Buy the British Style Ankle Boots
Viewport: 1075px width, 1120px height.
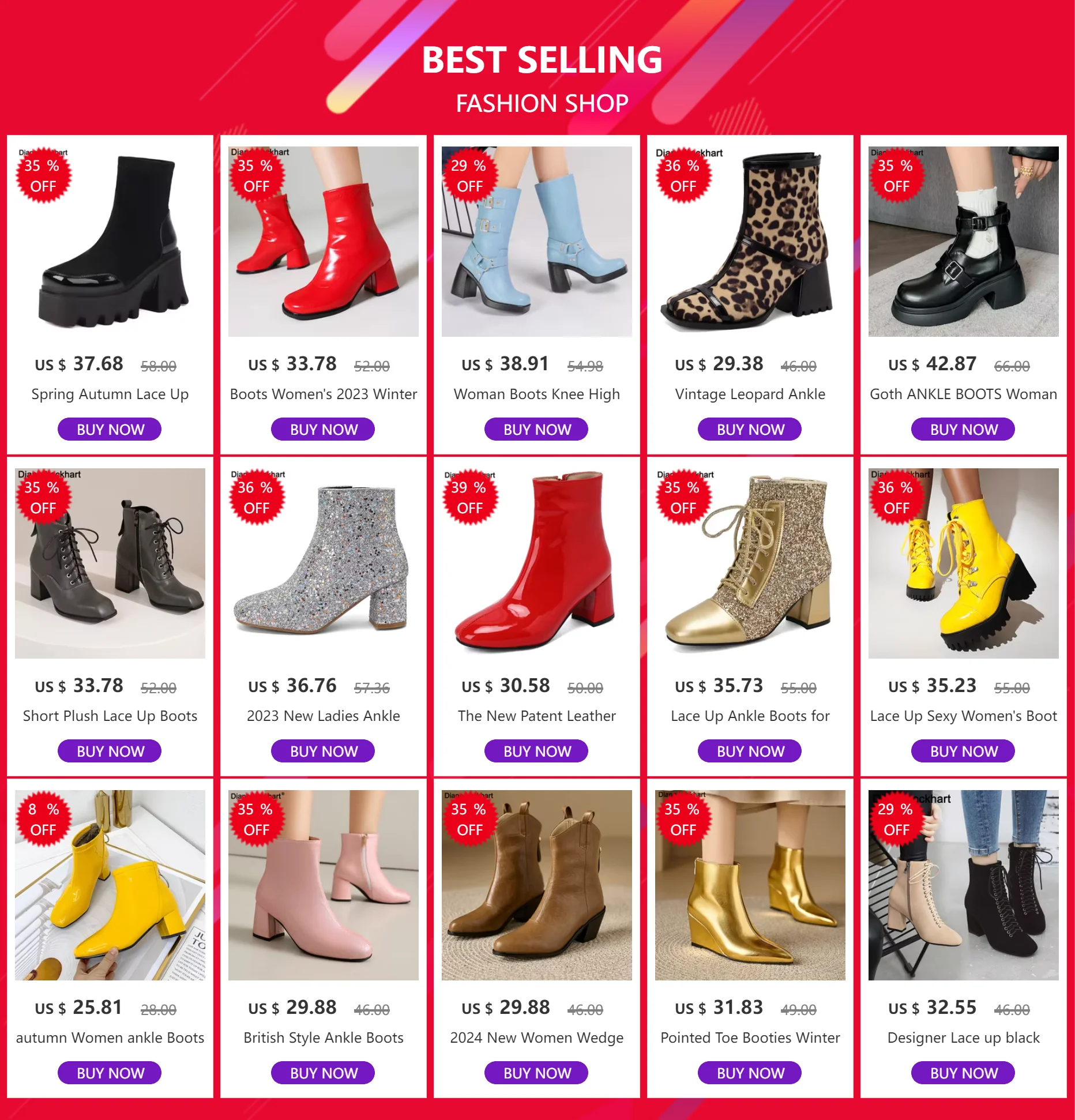pos(323,1073)
